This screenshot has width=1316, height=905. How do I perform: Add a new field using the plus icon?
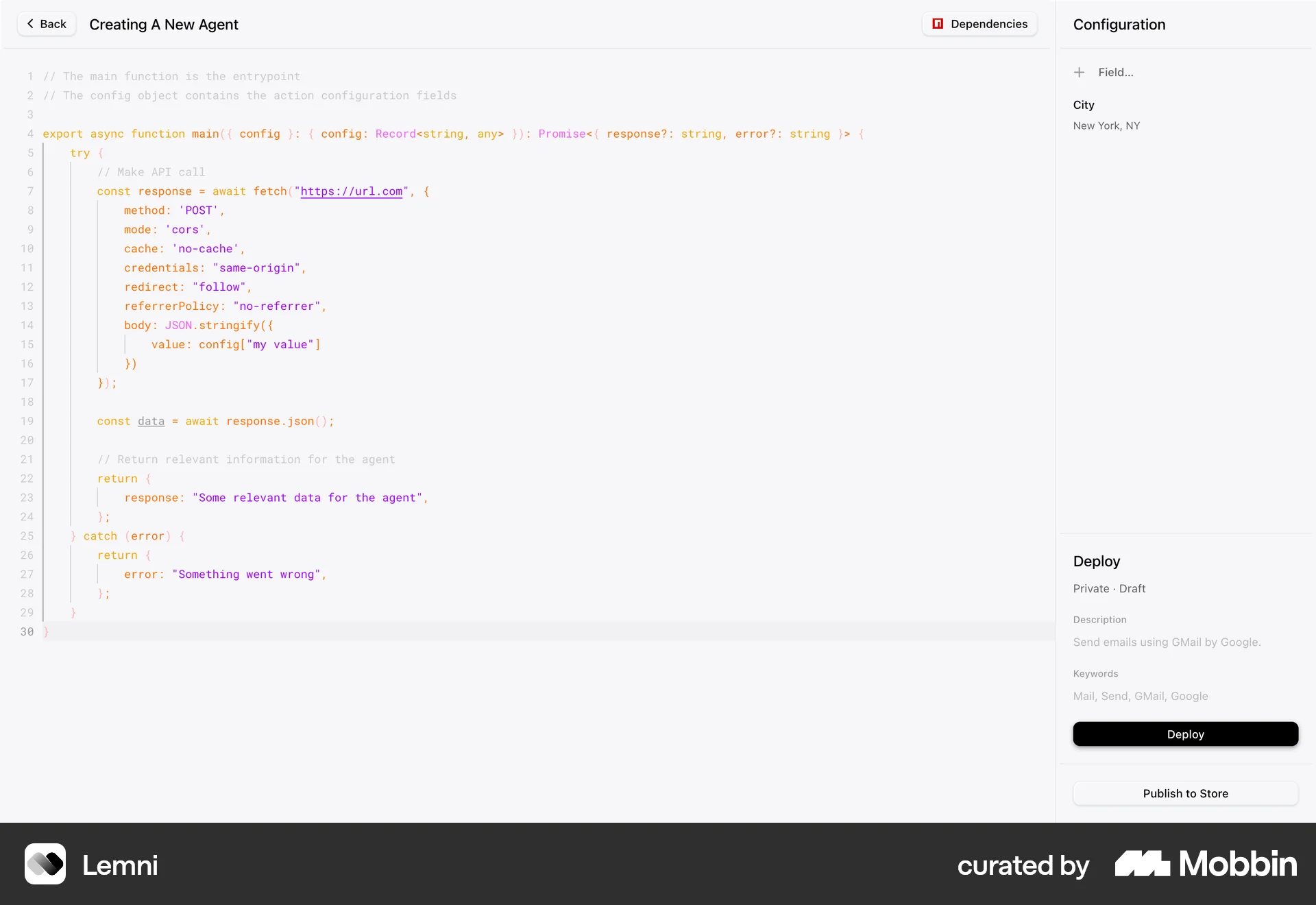tap(1079, 72)
